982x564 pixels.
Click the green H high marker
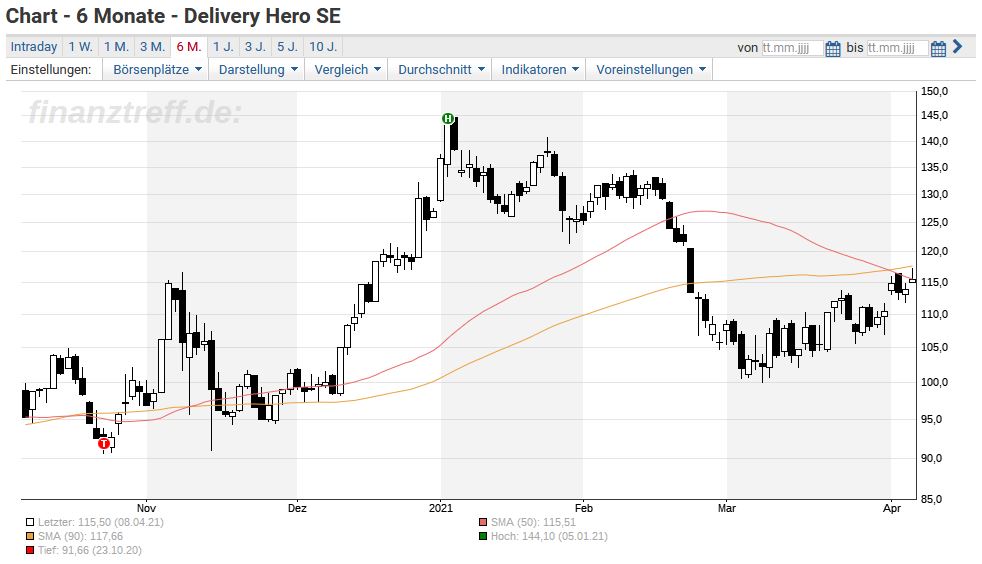[447, 118]
